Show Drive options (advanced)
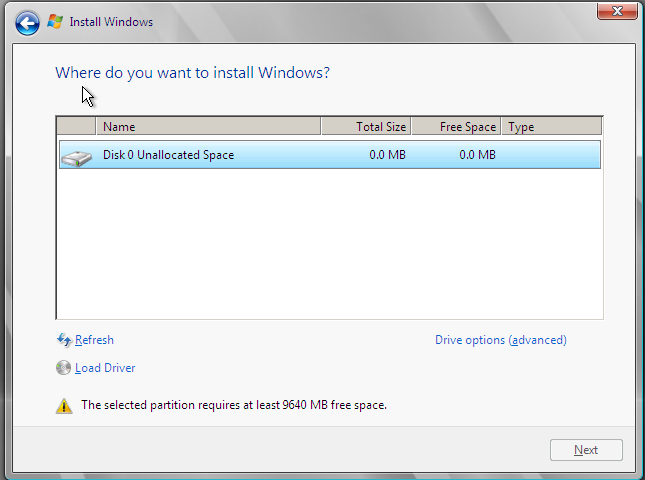The height and width of the screenshot is (480, 645). pos(500,340)
